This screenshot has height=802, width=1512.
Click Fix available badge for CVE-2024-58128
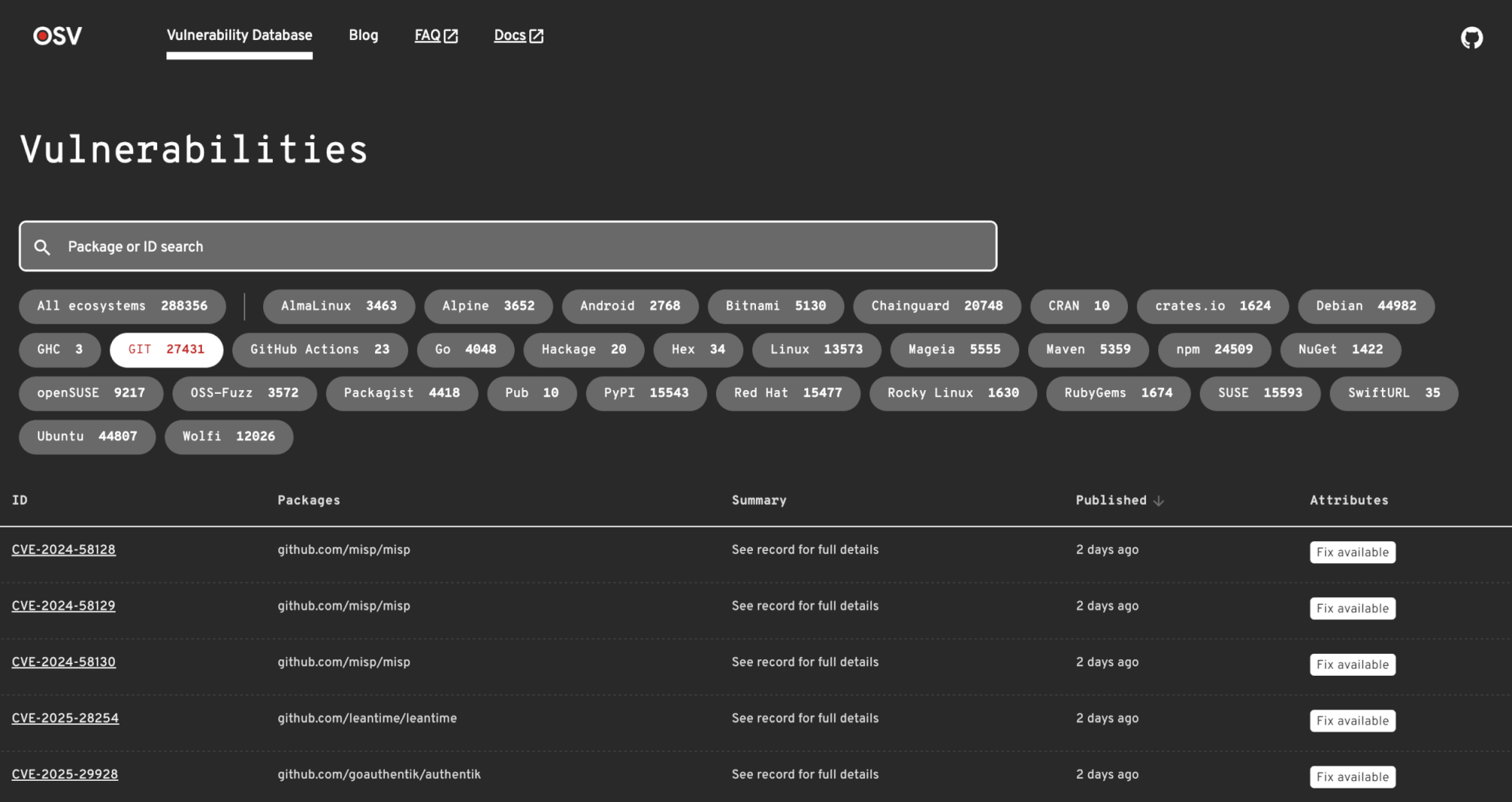coord(1352,553)
